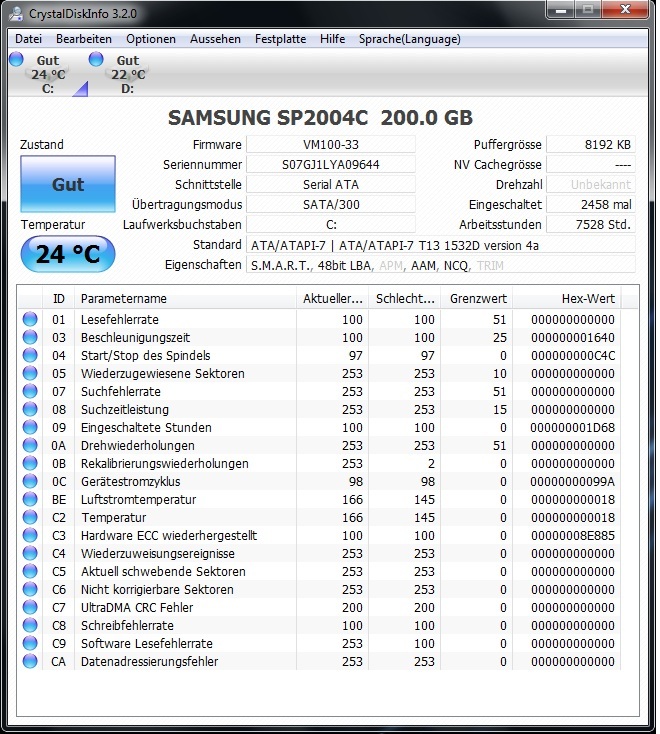
Task: Click the status orb for Wiederzuweisungsereignisse
Action: (x=30, y=553)
